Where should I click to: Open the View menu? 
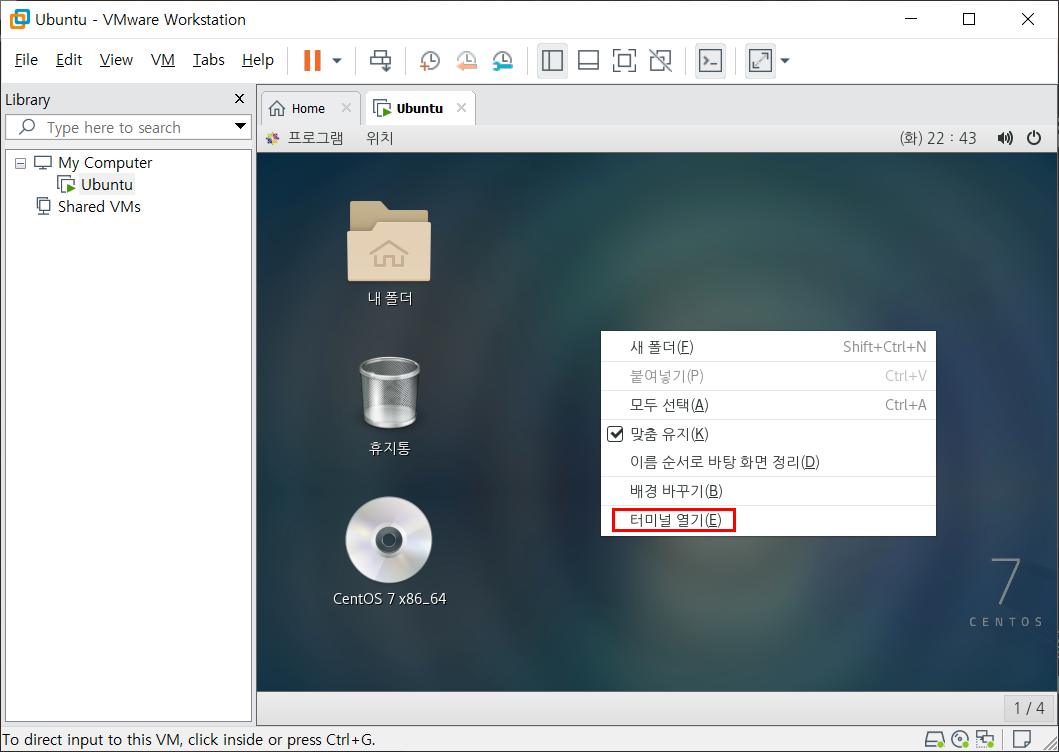116,60
